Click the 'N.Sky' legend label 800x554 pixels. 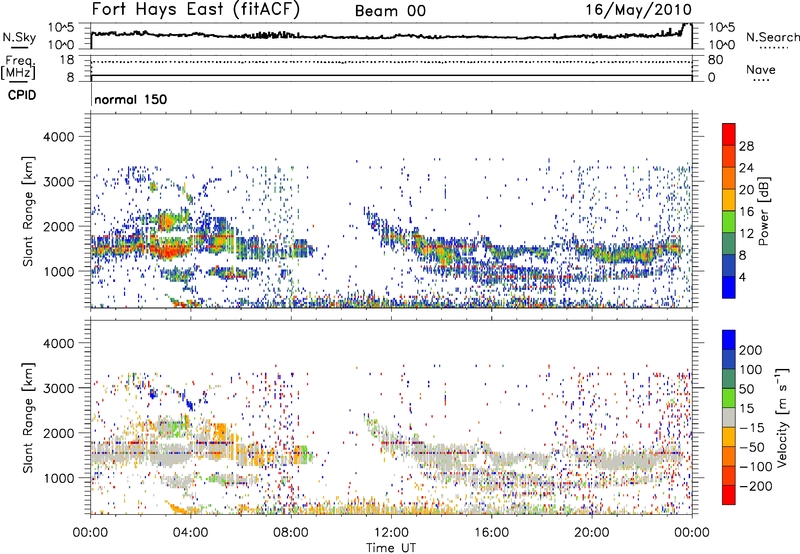[x=19, y=37]
